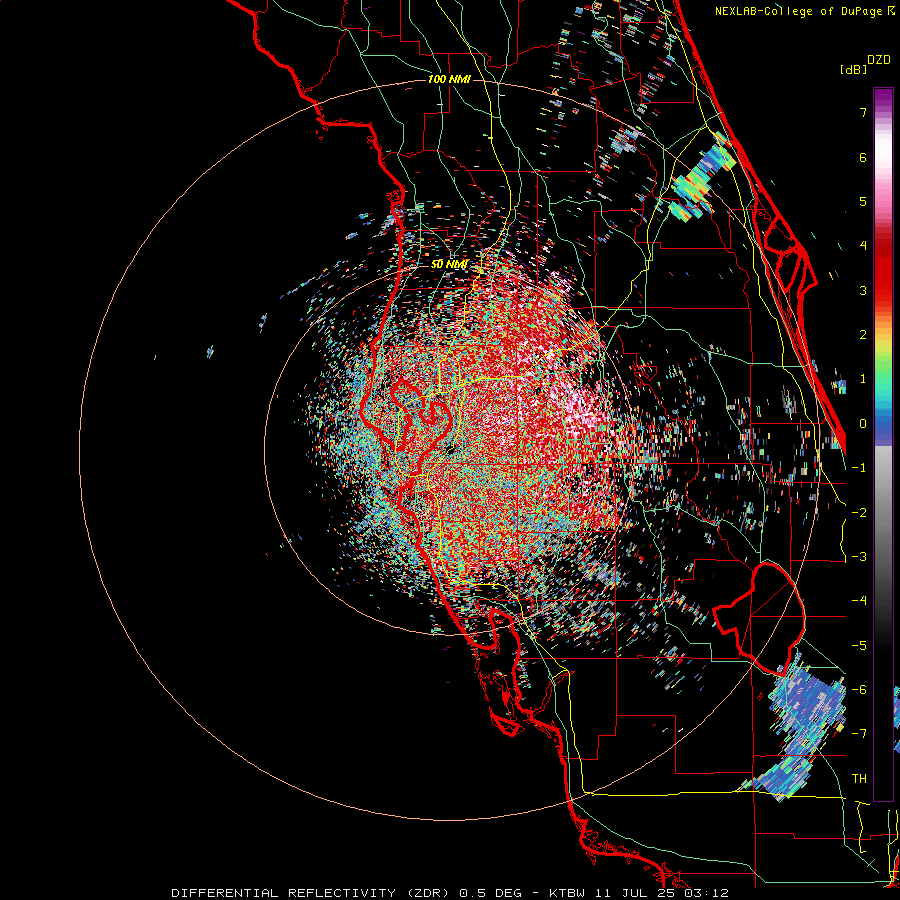Click "(ZDR)" in the bottom caption

coord(428,893)
